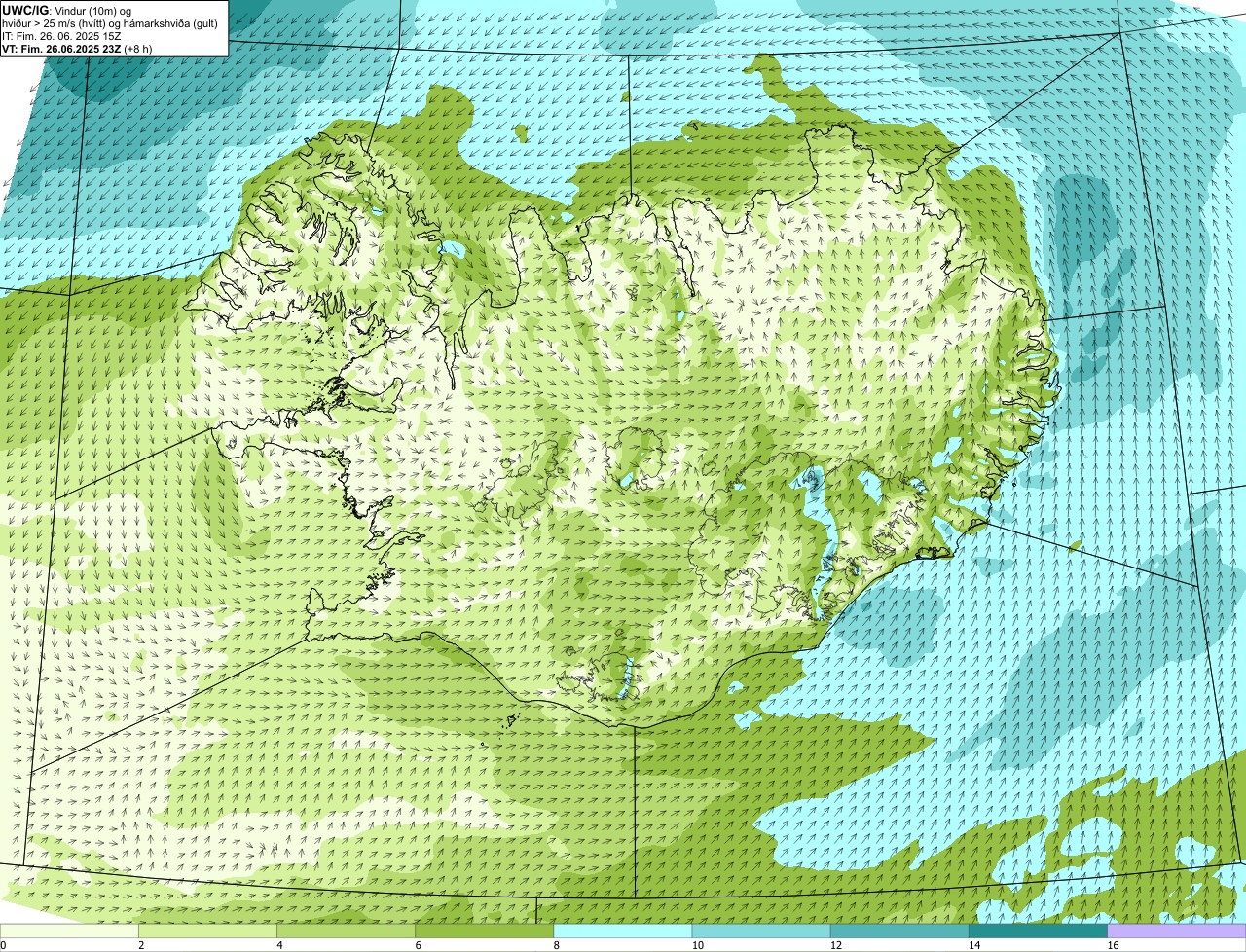Image resolution: width=1246 pixels, height=952 pixels.
Task: Click the legend scale label '16'
Action: click(1113, 945)
